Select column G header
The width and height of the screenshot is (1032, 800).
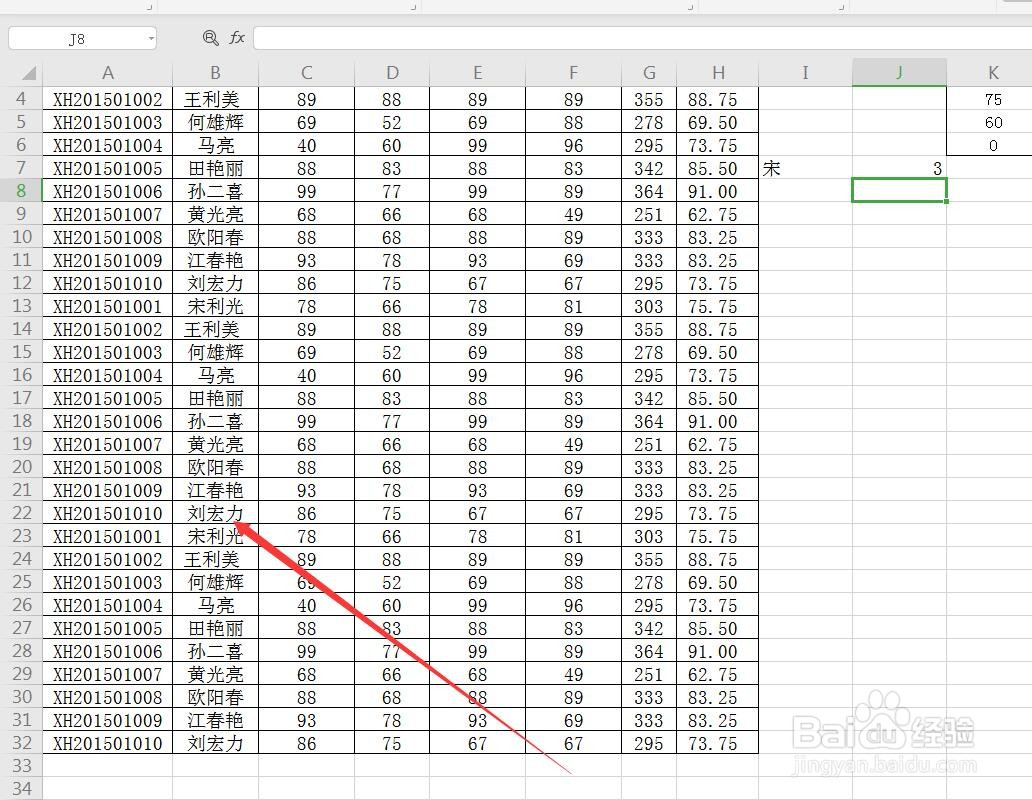(x=649, y=72)
